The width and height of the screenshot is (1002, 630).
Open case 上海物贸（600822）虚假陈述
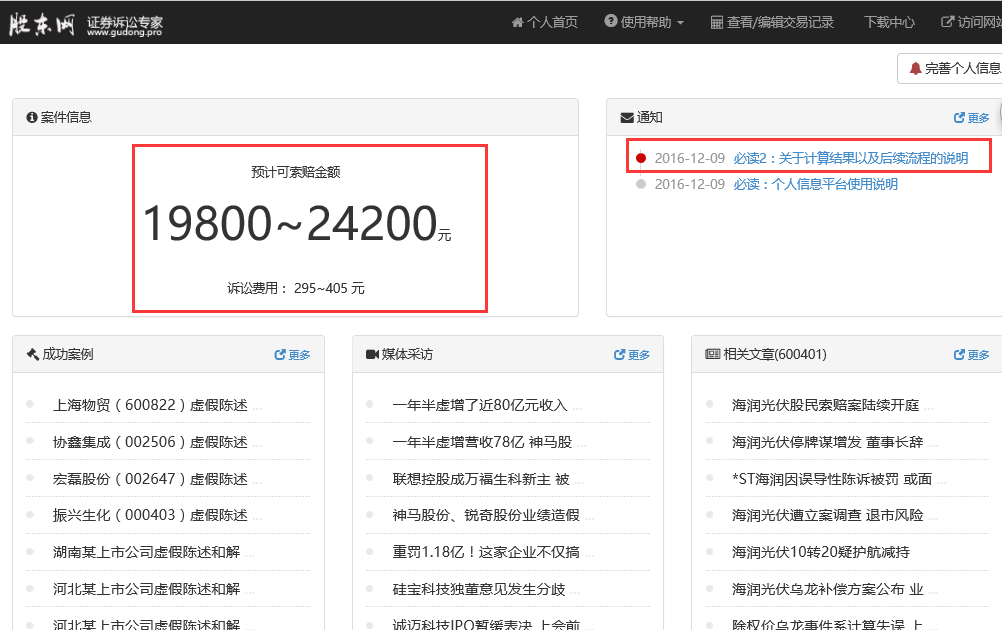[150, 405]
